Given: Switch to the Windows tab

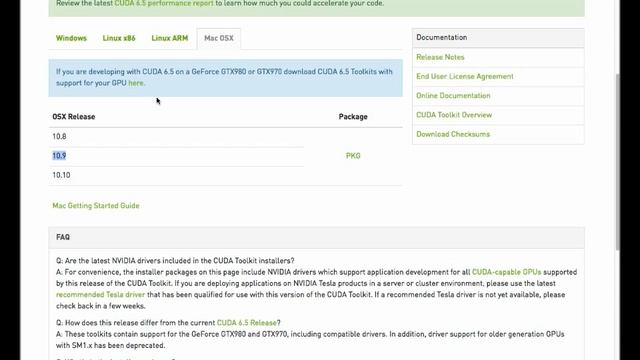Looking at the screenshot, I should pos(71,38).
